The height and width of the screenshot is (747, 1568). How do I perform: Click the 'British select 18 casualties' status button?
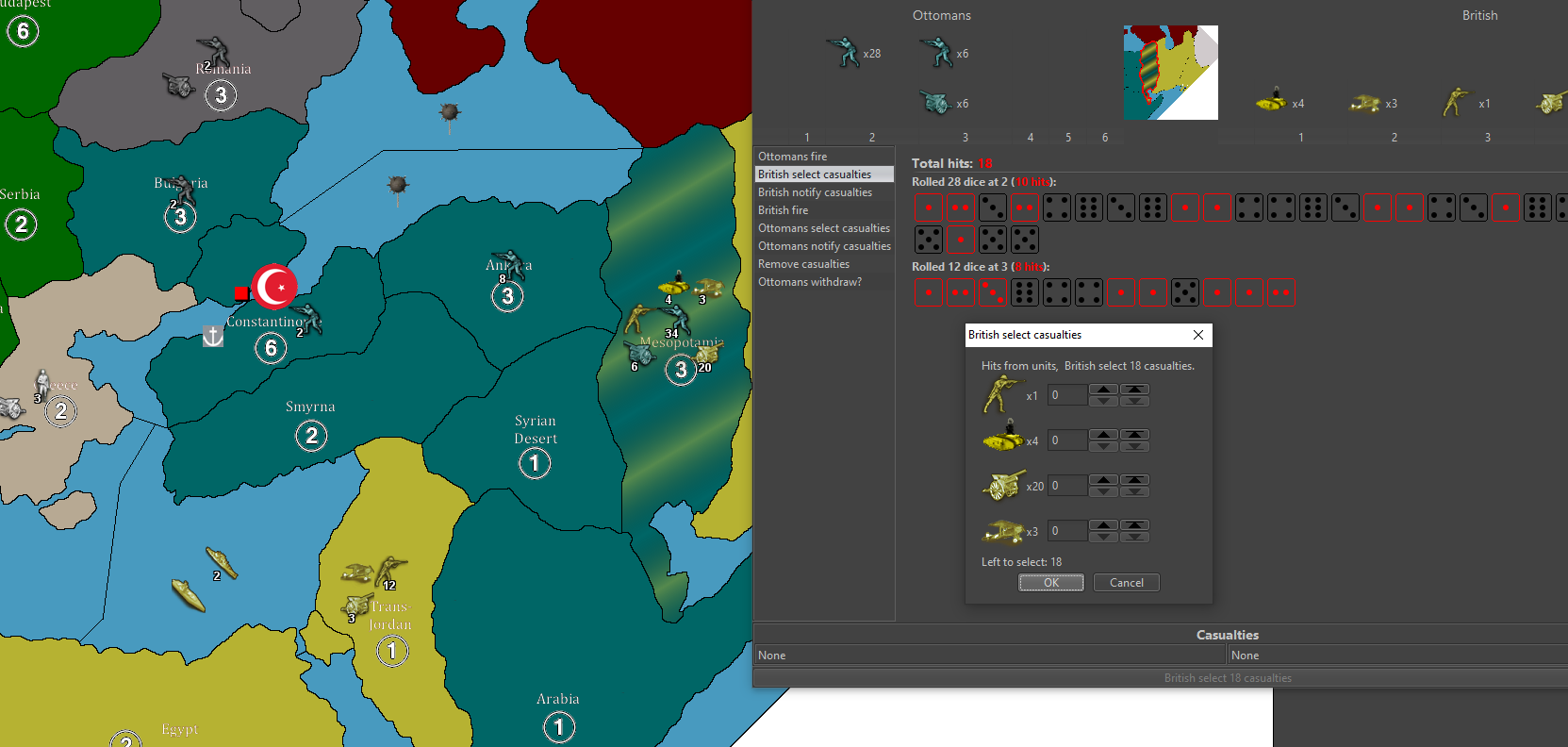tap(1227, 678)
